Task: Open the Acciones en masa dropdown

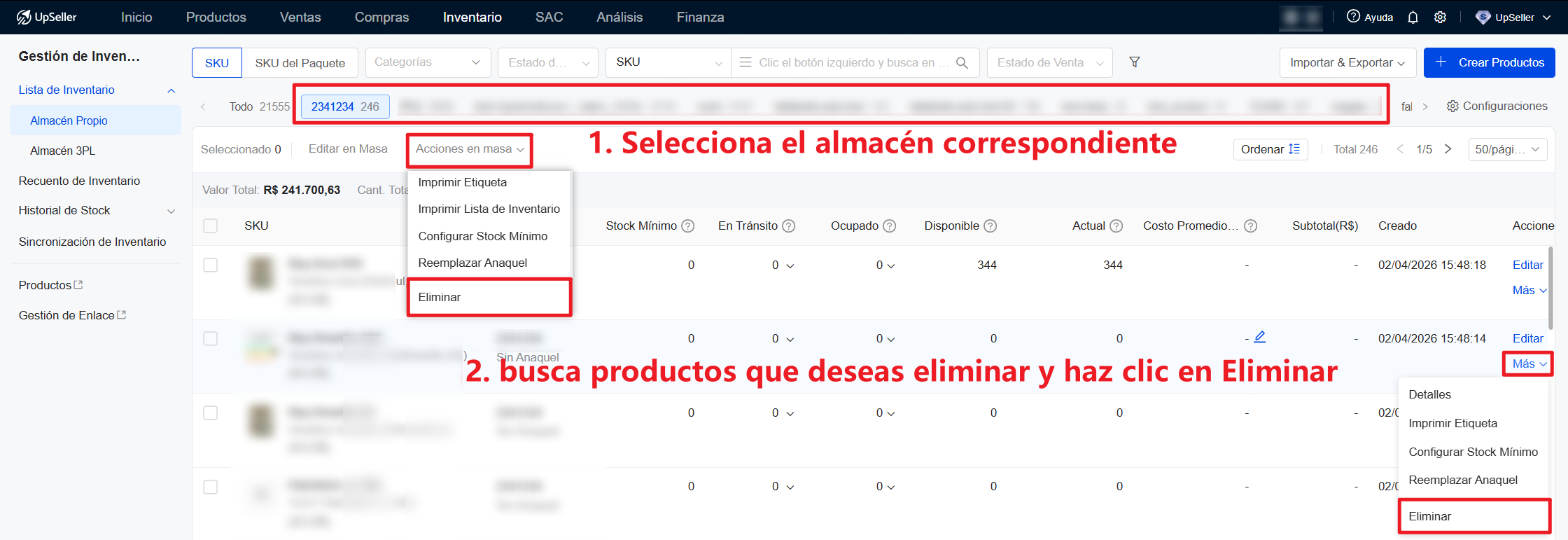Action: pyautogui.click(x=470, y=149)
